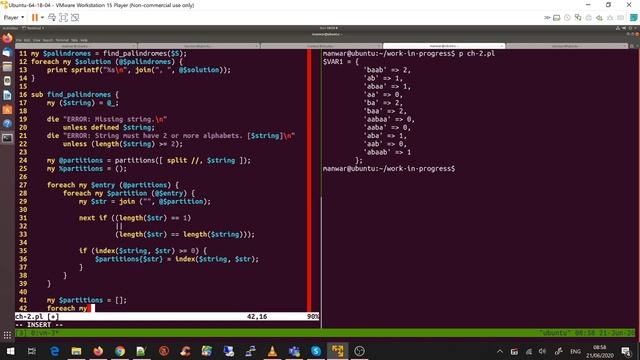Close the active white terminal tab
640x360 pixels.
click(x=502, y=46)
